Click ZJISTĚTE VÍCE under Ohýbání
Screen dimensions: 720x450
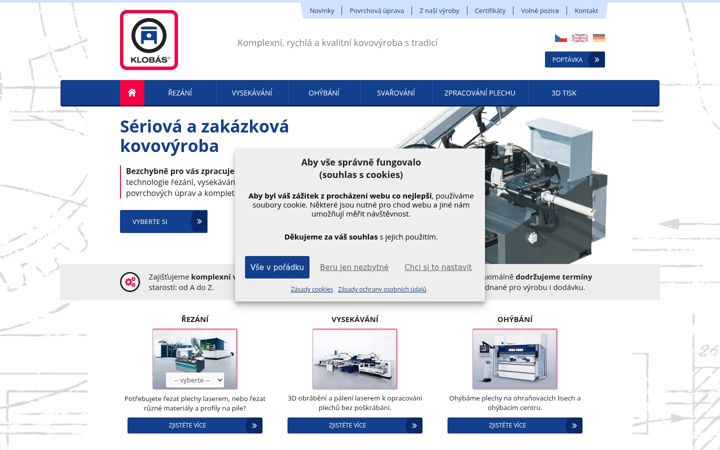[515, 426]
